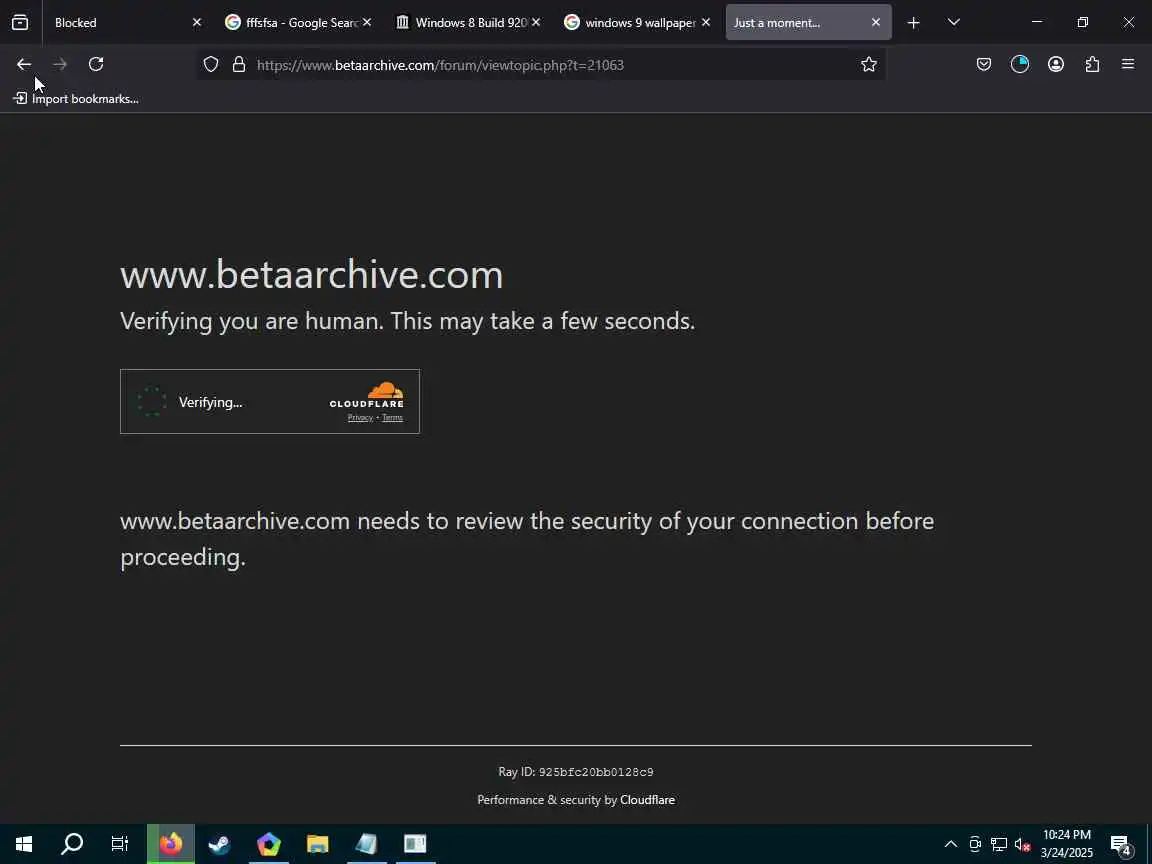Open the Firefox account icon
Viewport: 1152px width, 864px height.
[1056, 65]
